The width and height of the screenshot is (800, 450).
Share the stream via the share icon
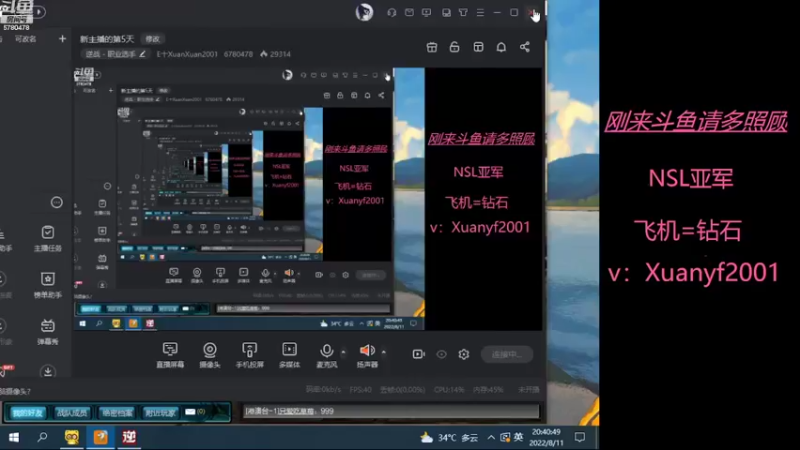[524, 47]
